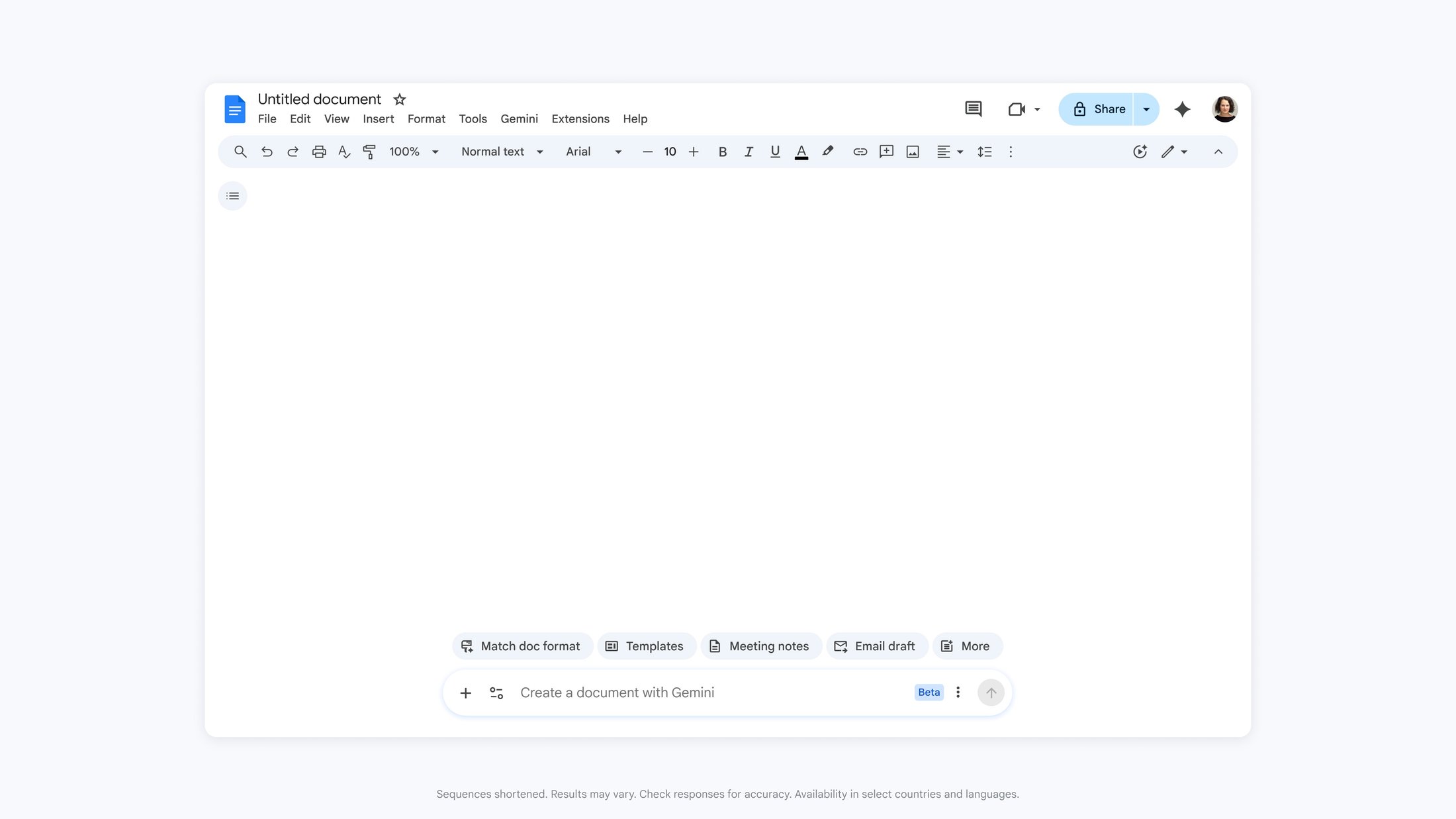Viewport: 1456px width, 819px height.
Task: Open the spelling and grammar check
Action: pos(343,152)
